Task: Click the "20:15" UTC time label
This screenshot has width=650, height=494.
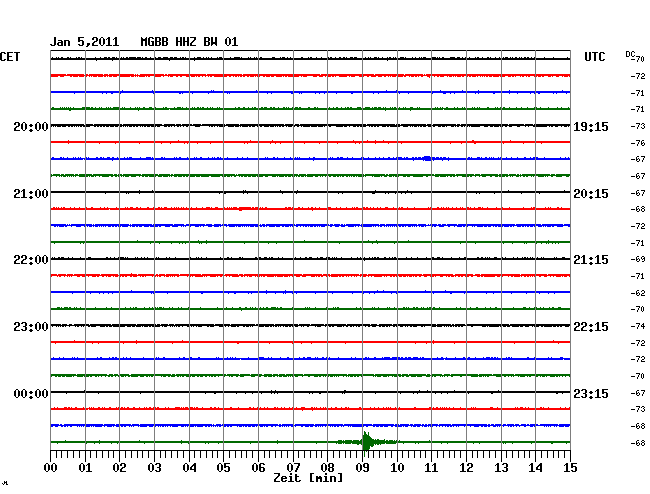Action: tap(591, 194)
